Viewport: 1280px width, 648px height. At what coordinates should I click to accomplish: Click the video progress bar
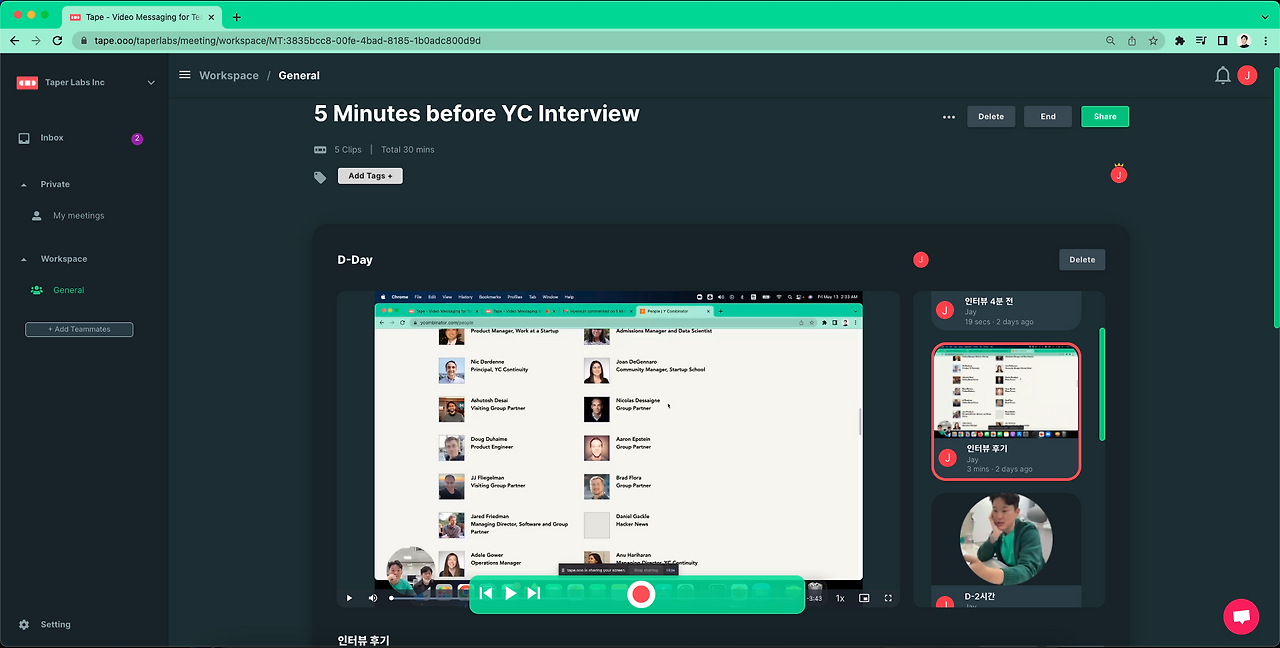click(x=430, y=598)
